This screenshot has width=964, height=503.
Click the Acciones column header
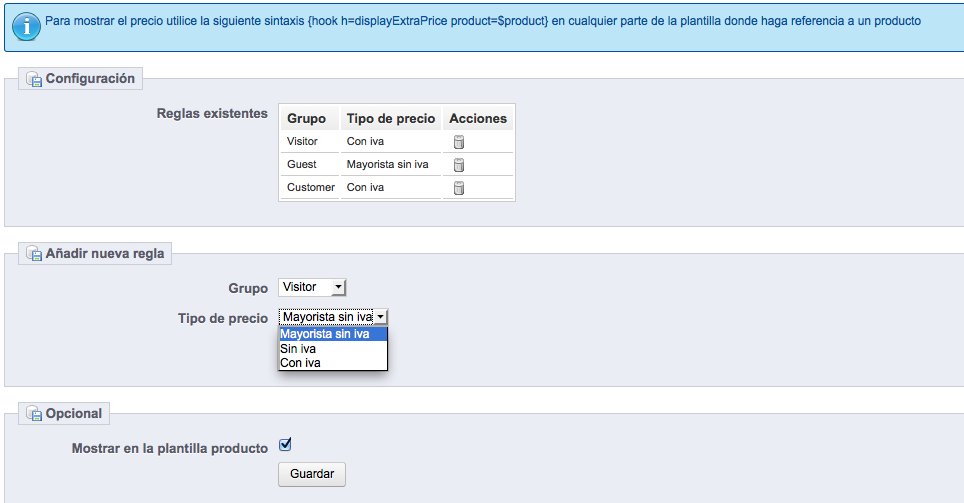(x=478, y=119)
